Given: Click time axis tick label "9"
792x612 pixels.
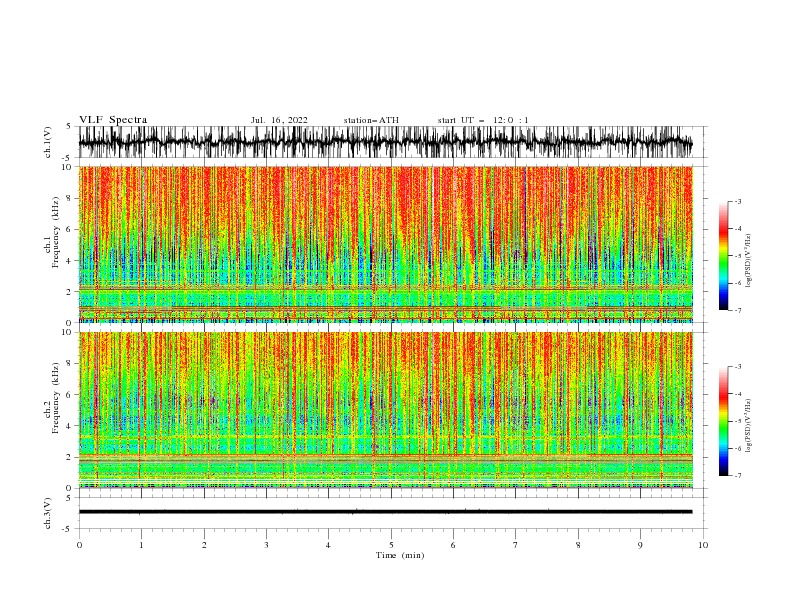Looking at the screenshot, I should click(640, 545).
